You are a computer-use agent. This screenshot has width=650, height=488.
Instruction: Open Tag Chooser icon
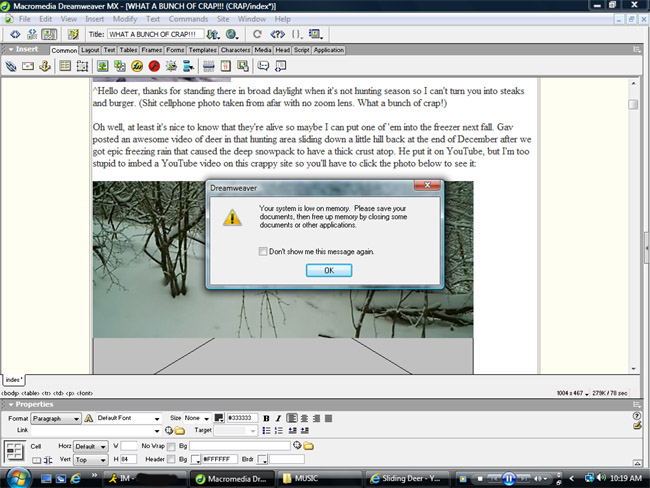point(281,66)
